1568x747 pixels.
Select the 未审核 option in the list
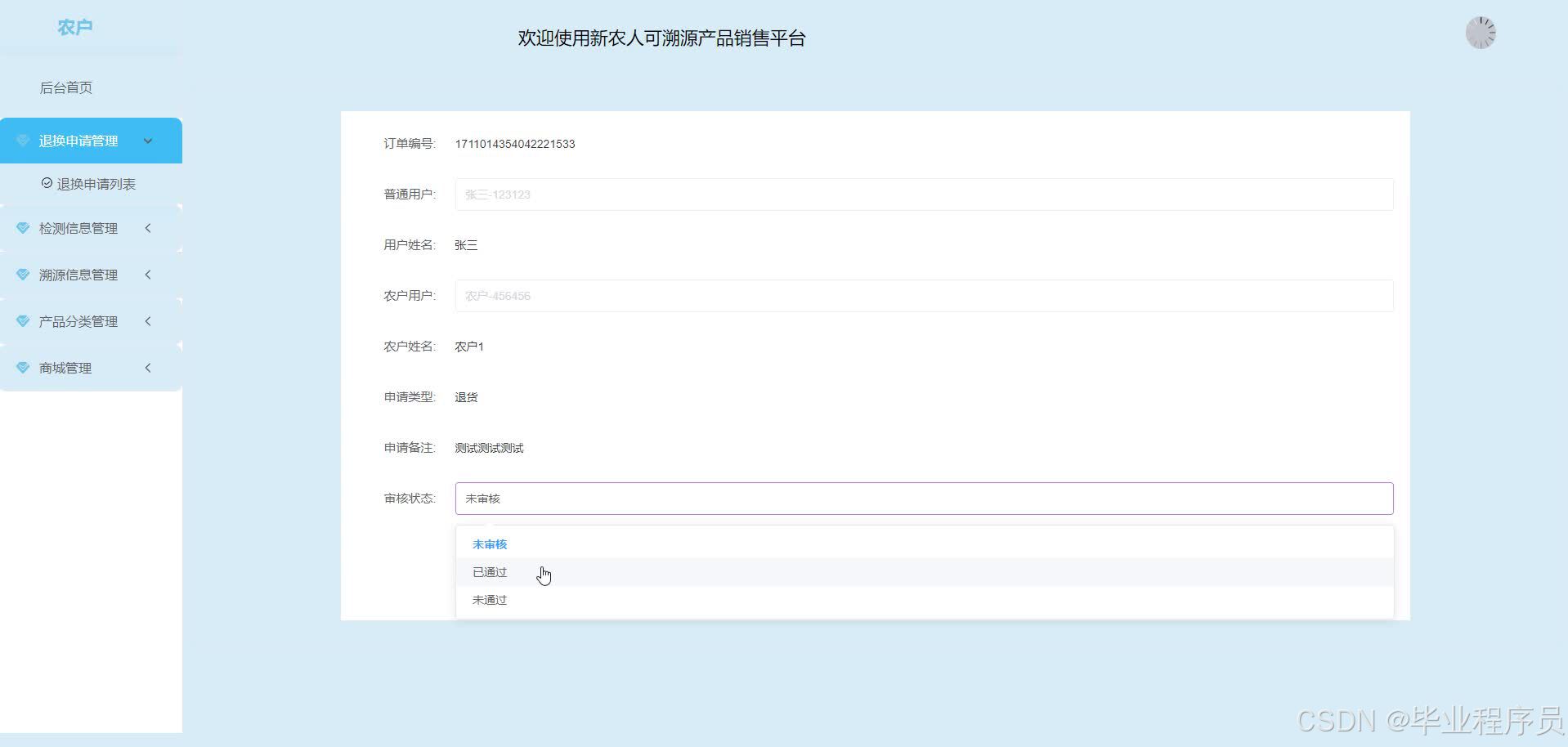(x=489, y=543)
